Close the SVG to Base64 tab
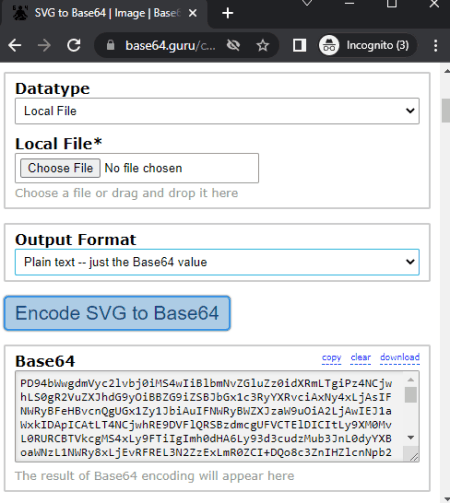Screen dimensions: 450x503 pos(193,13)
